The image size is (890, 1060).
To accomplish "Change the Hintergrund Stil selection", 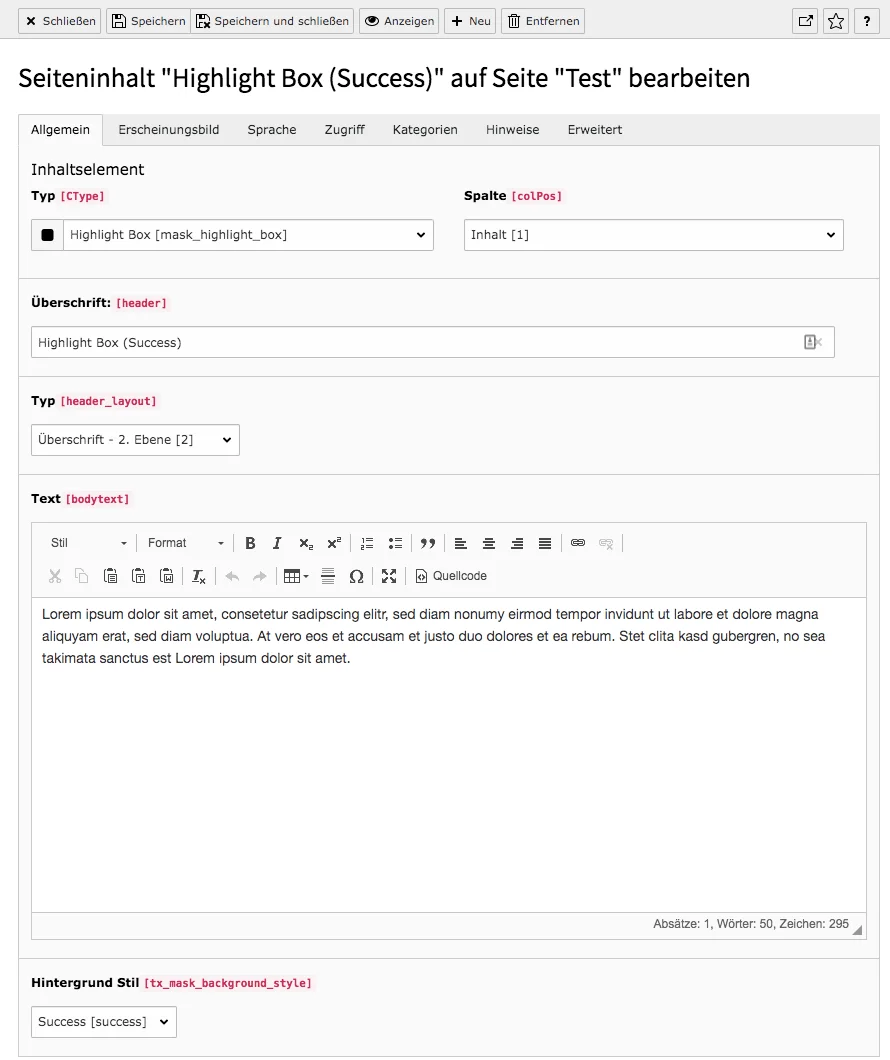I will [x=103, y=1021].
